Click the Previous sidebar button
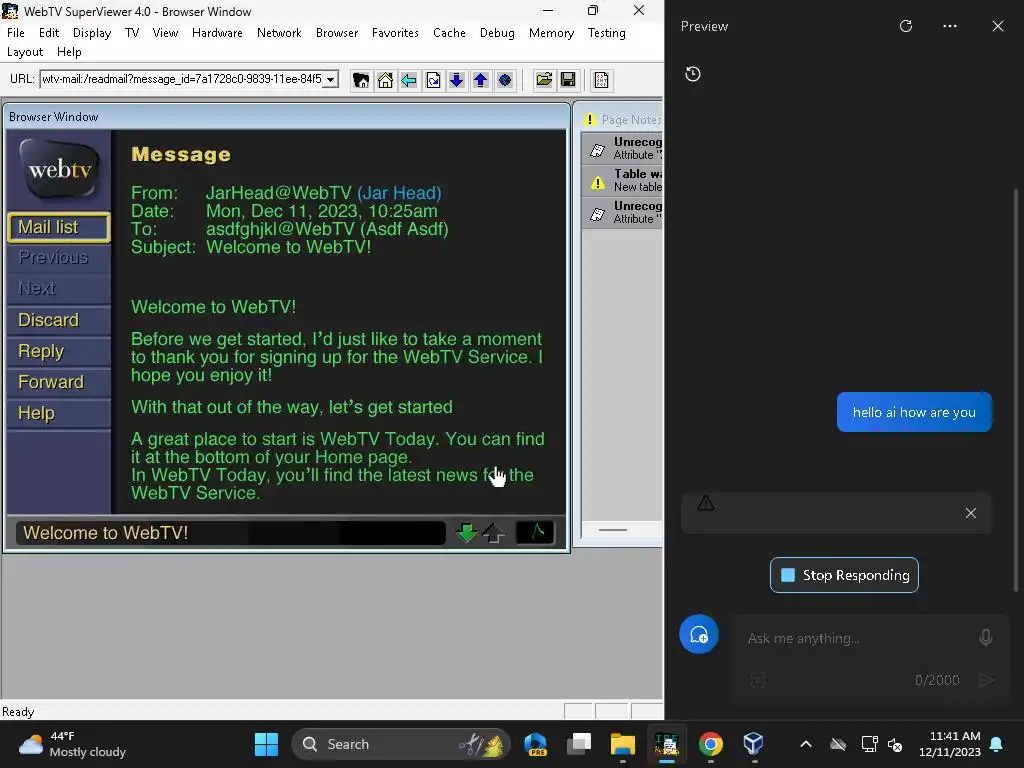The image size is (1024, 768). pyautogui.click(x=59, y=257)
